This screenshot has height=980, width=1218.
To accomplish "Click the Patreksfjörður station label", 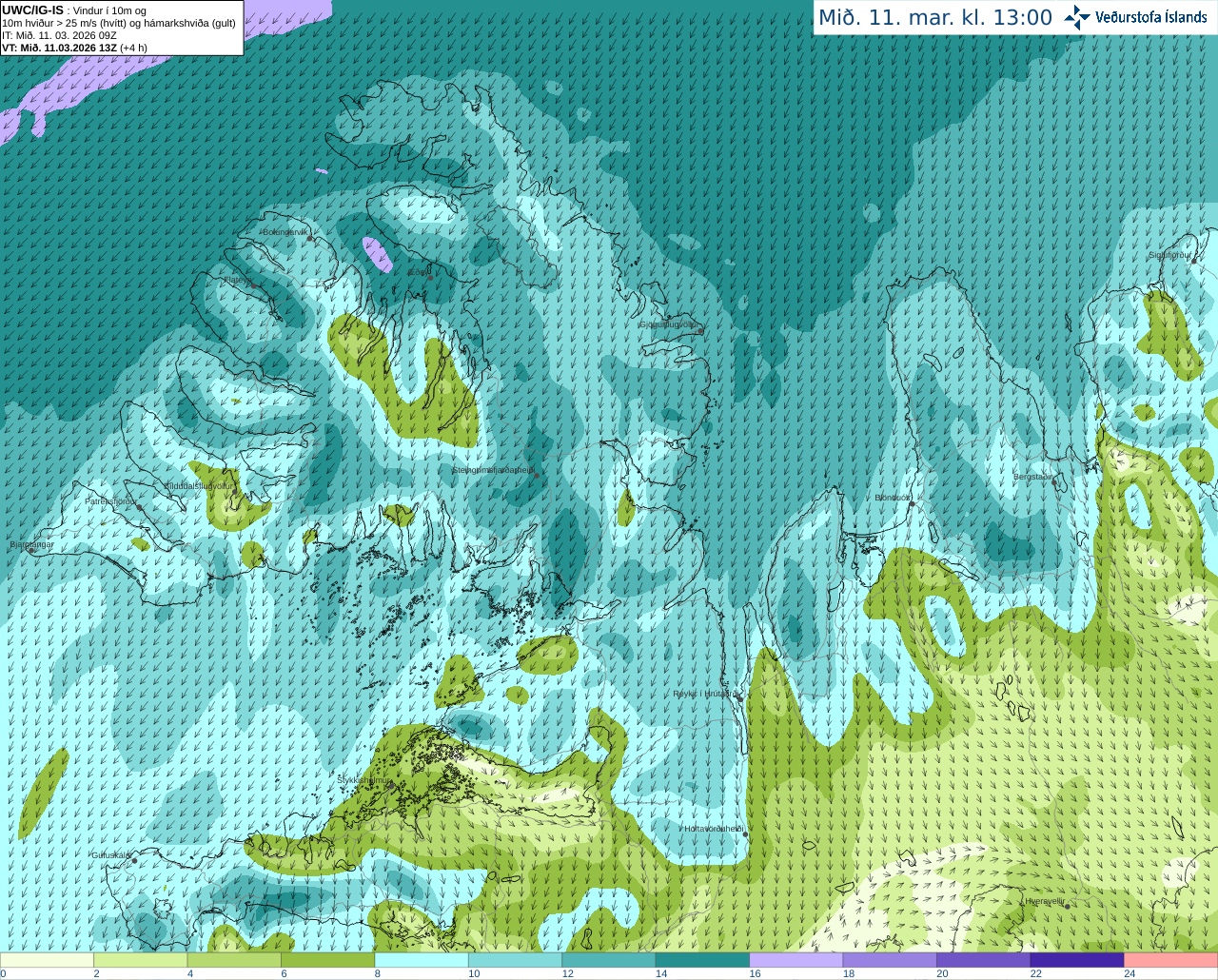I will 110,500.
